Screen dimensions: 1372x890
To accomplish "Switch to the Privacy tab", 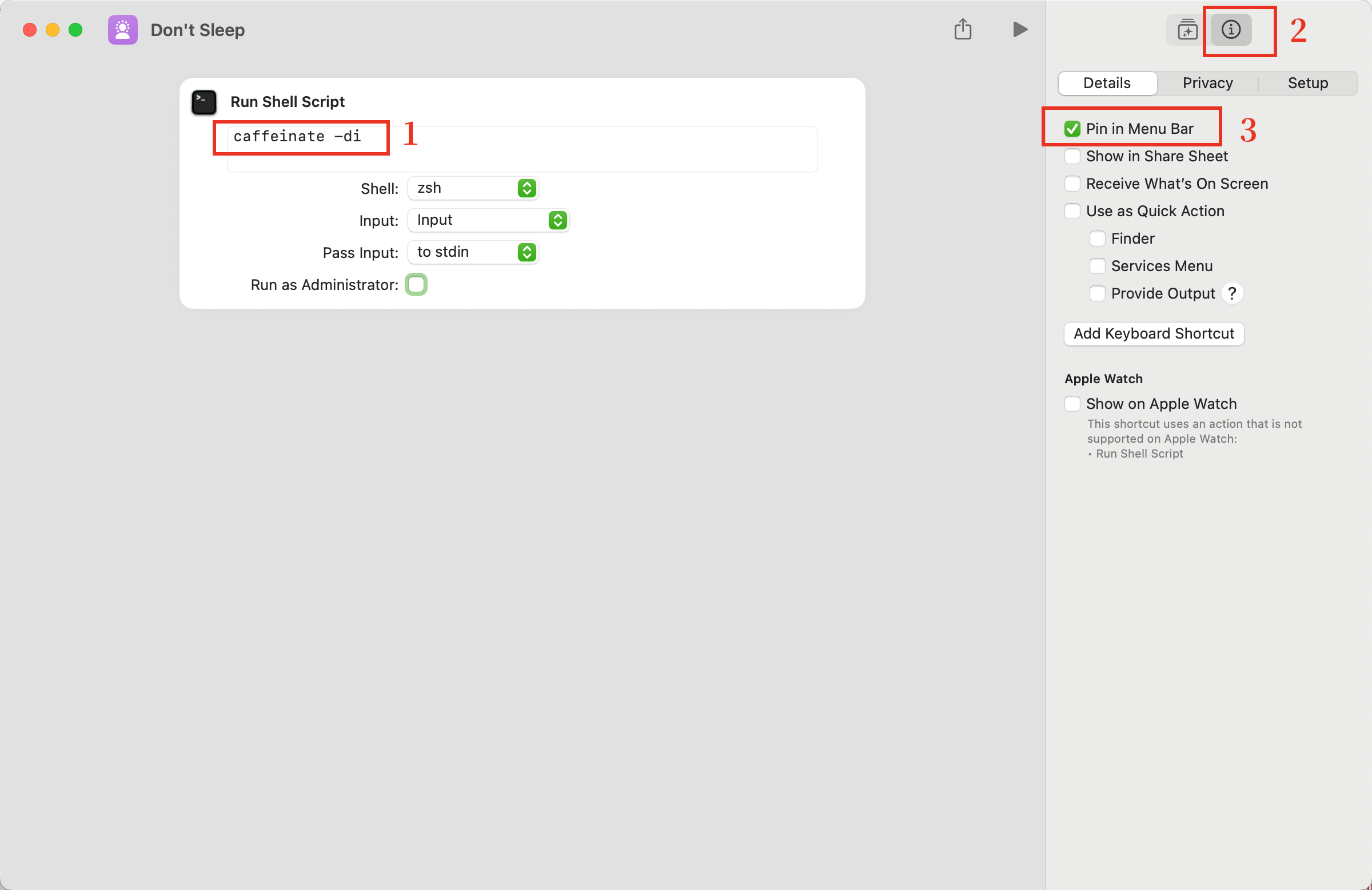I will [x=1207, y=83].
